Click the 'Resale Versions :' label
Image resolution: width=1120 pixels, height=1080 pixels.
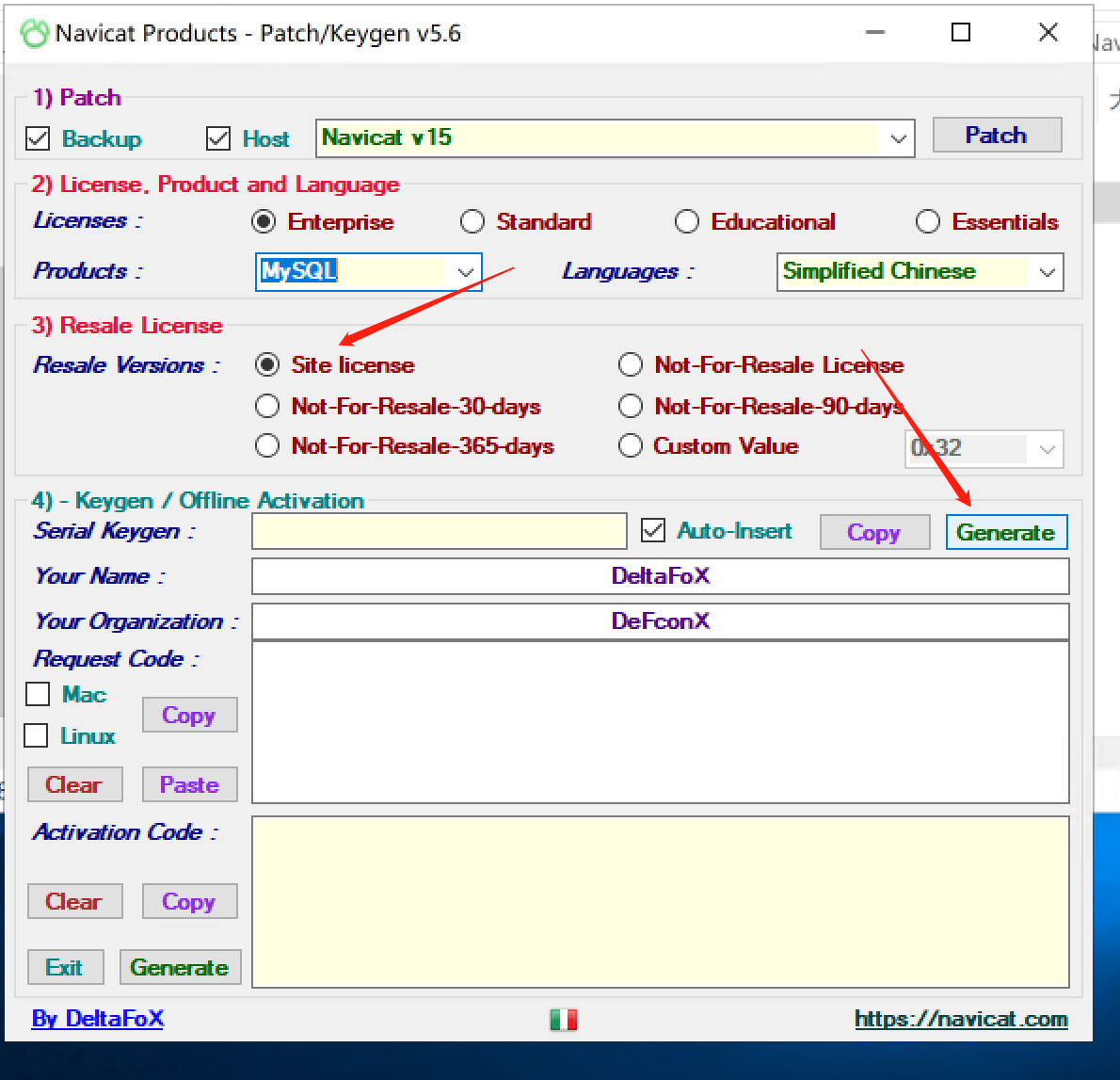pos(126,365)
